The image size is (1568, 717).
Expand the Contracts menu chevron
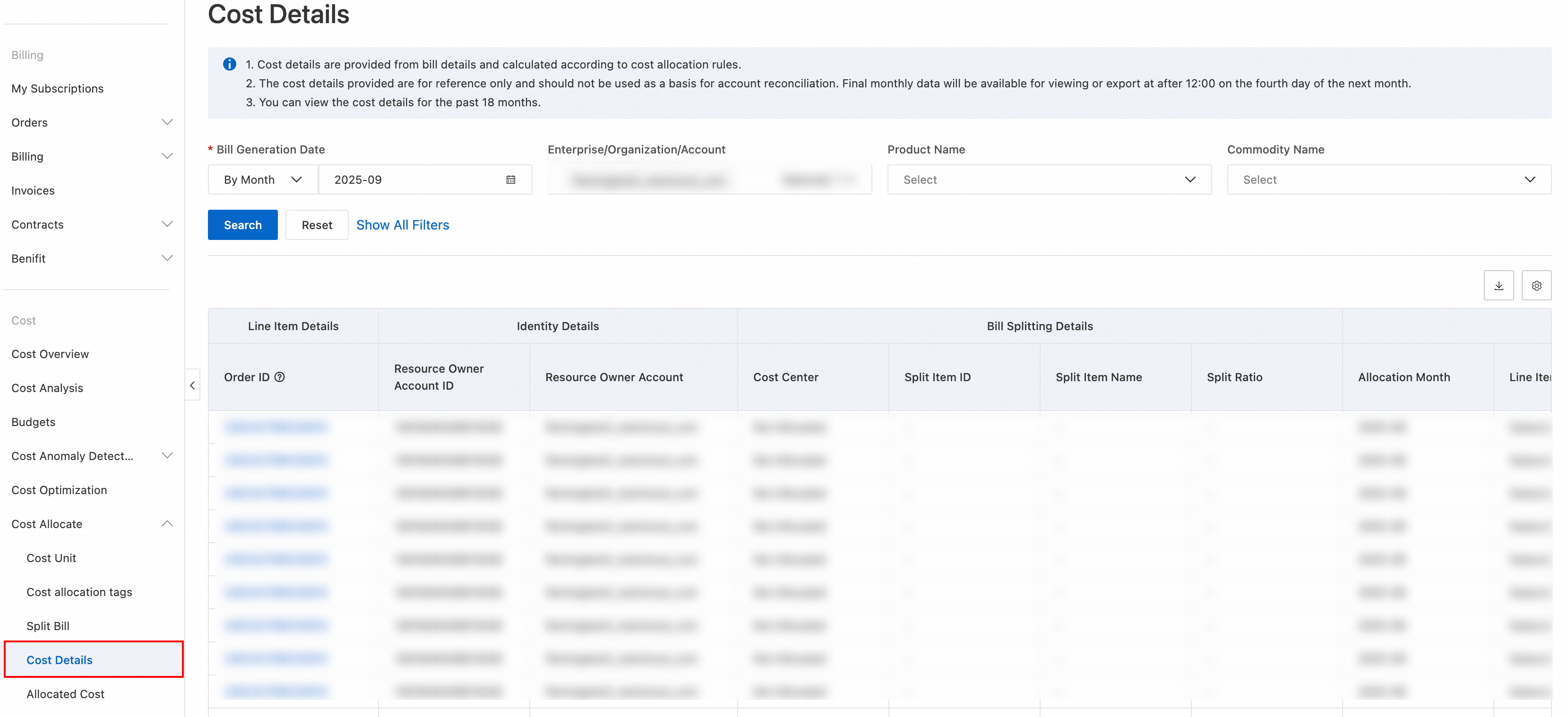tap(167, 224)
